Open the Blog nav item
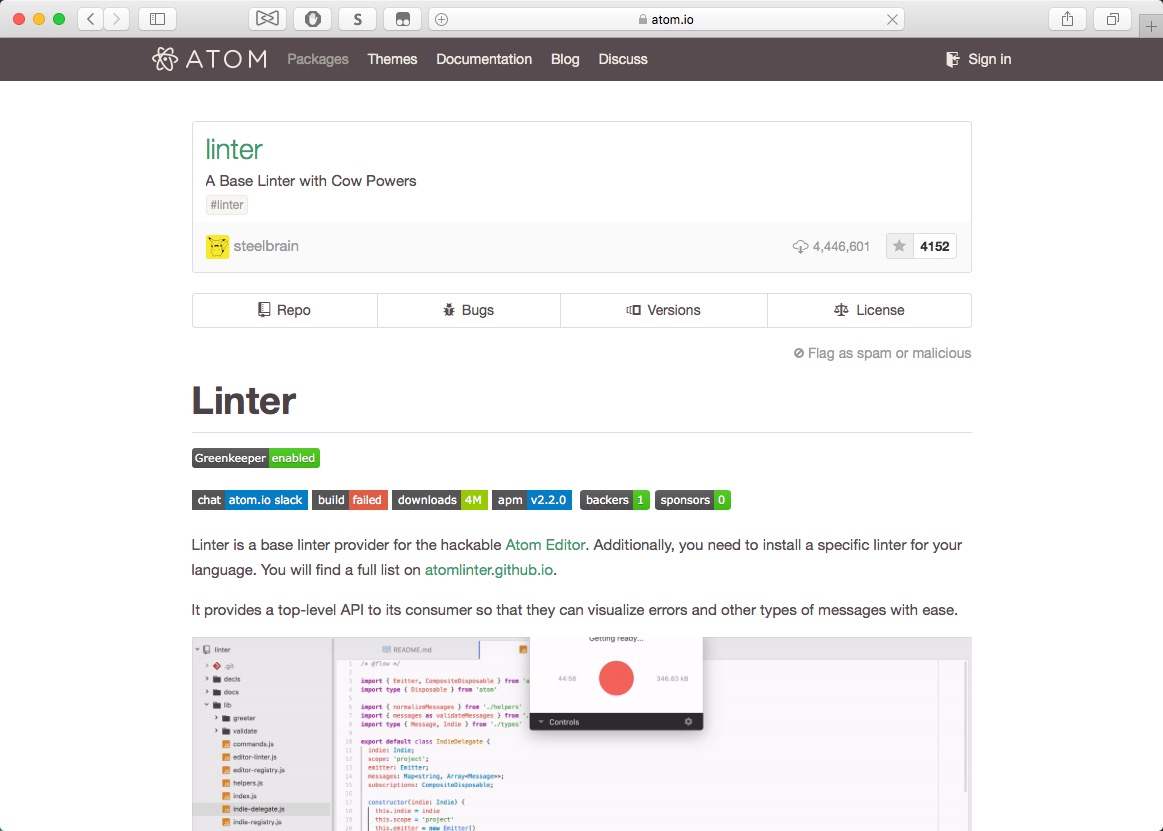 pos(565,59)
